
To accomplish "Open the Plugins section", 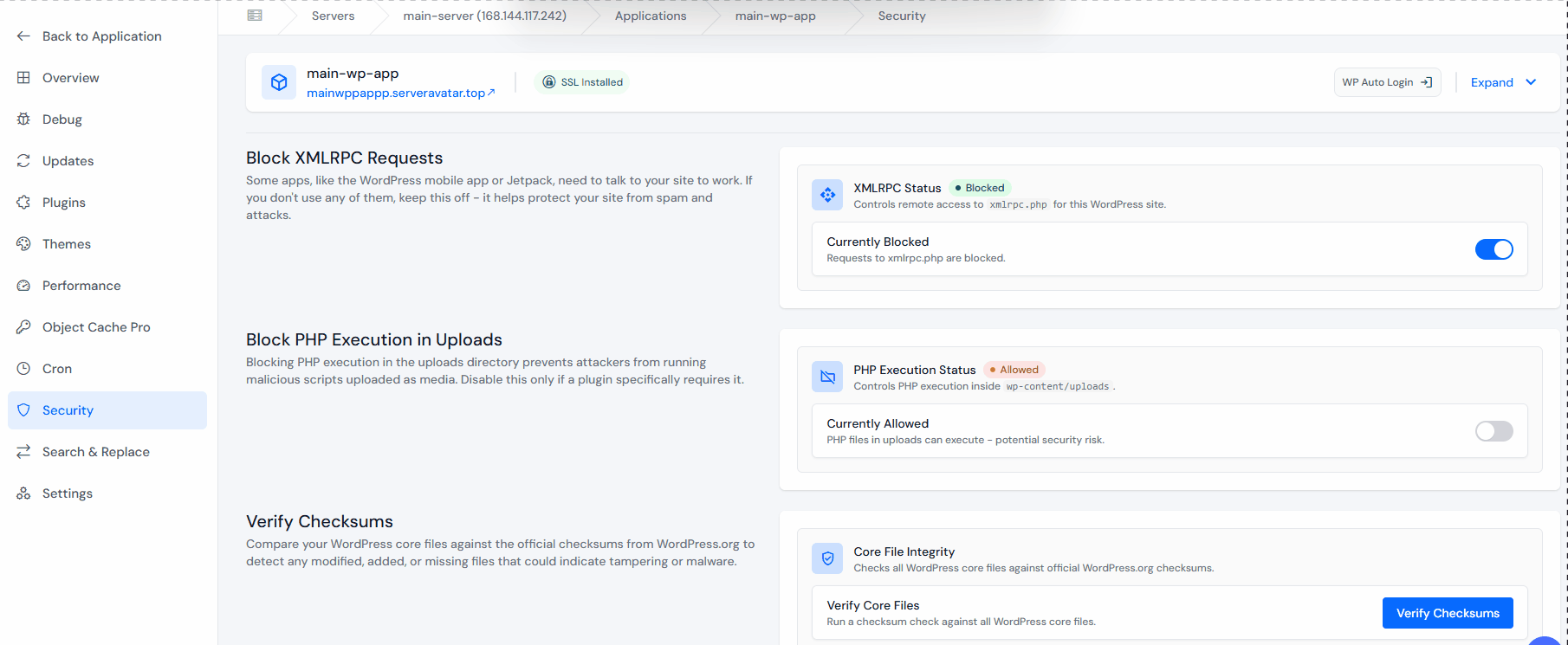I will click(x=107, y=203).
